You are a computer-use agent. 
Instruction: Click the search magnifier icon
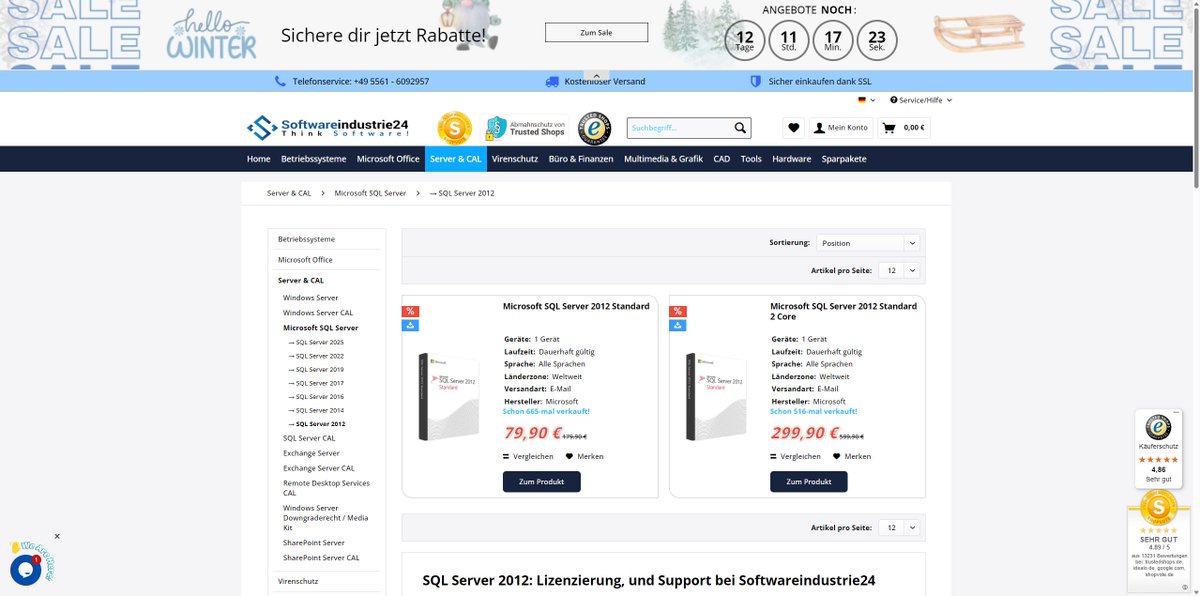pos(740,128)
